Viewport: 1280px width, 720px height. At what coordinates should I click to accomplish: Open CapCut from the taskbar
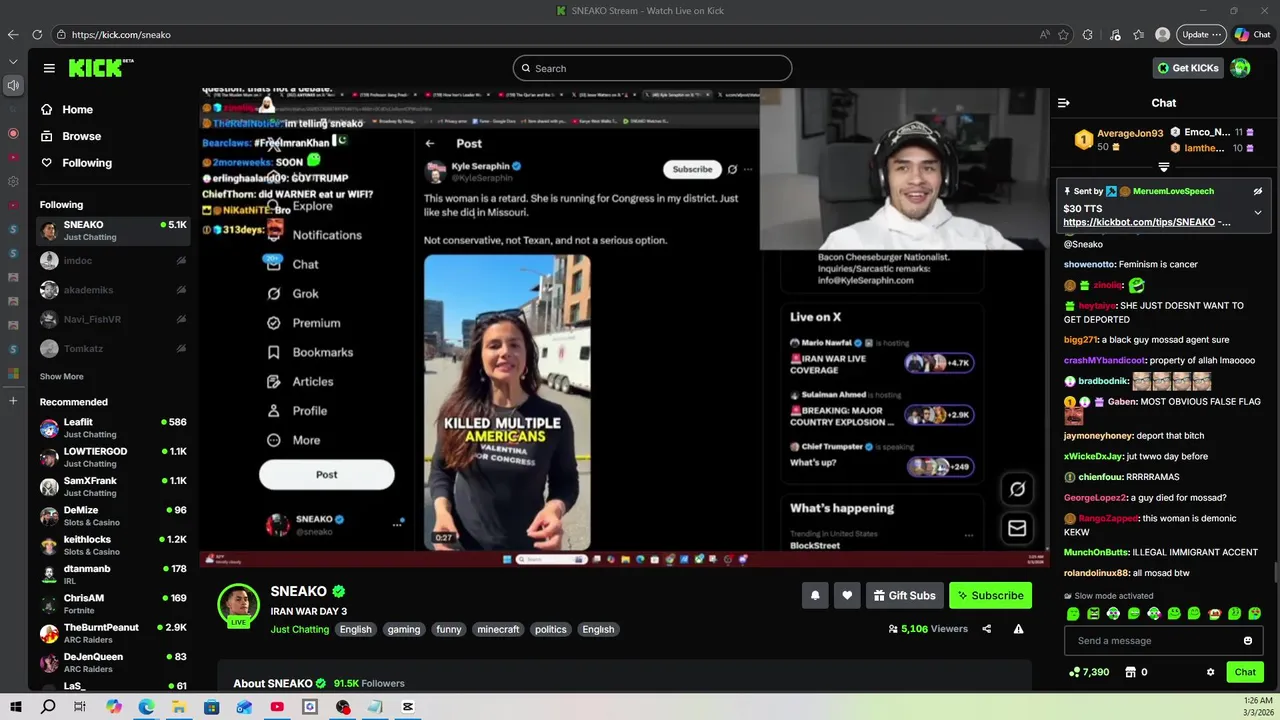pos(408,707)
